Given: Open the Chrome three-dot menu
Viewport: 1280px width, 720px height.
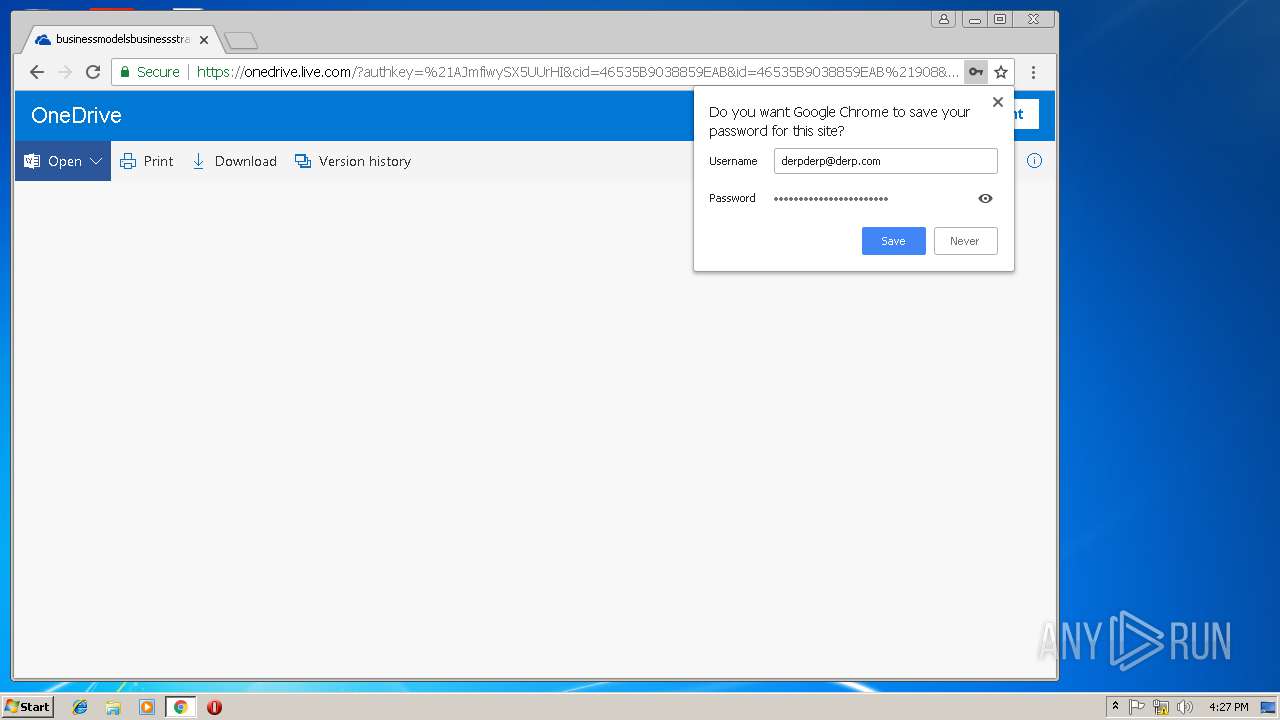Looking at the screenshot, I should tap(1033, 72).
